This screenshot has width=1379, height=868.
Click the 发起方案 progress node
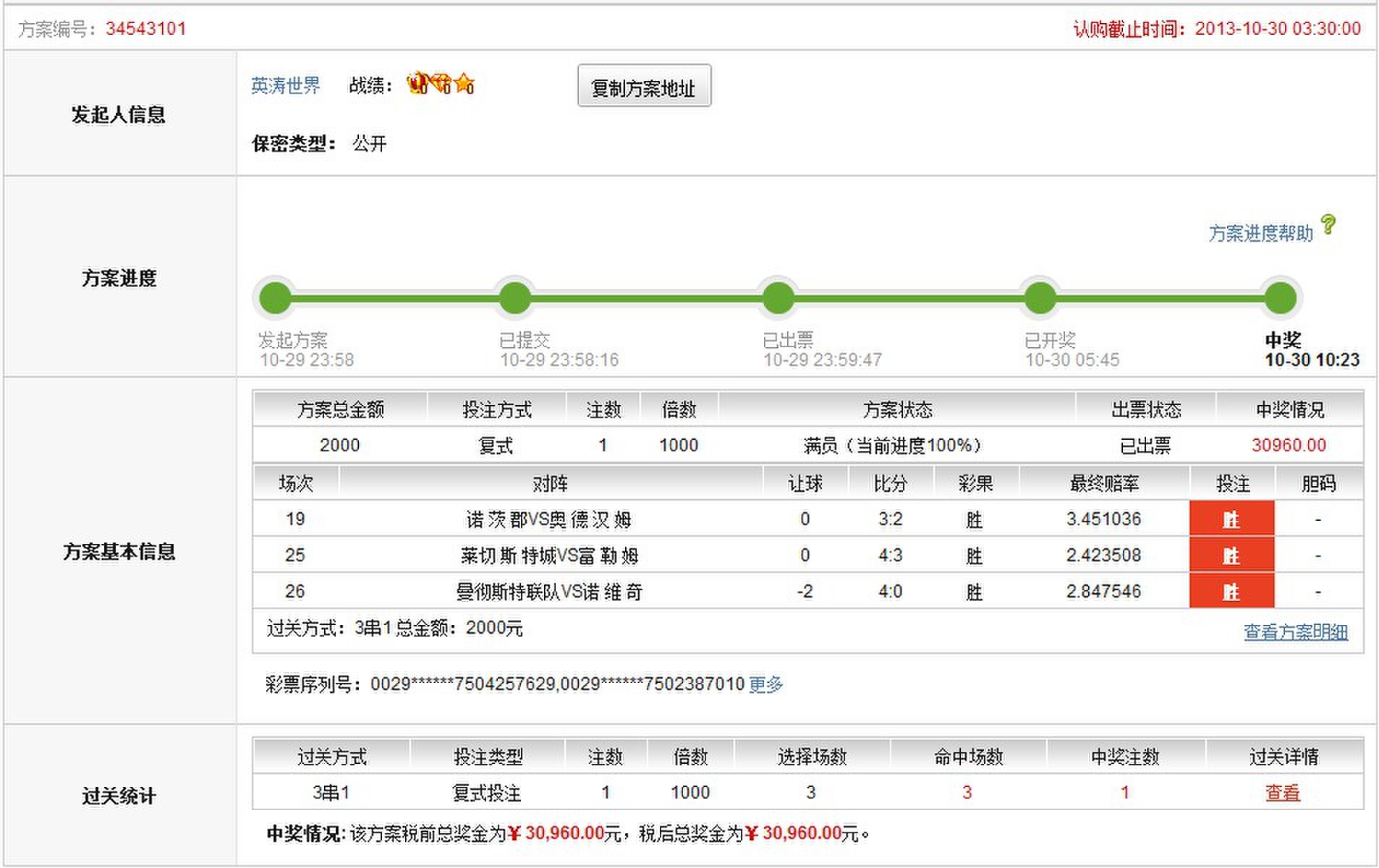(x=275, y=298)
